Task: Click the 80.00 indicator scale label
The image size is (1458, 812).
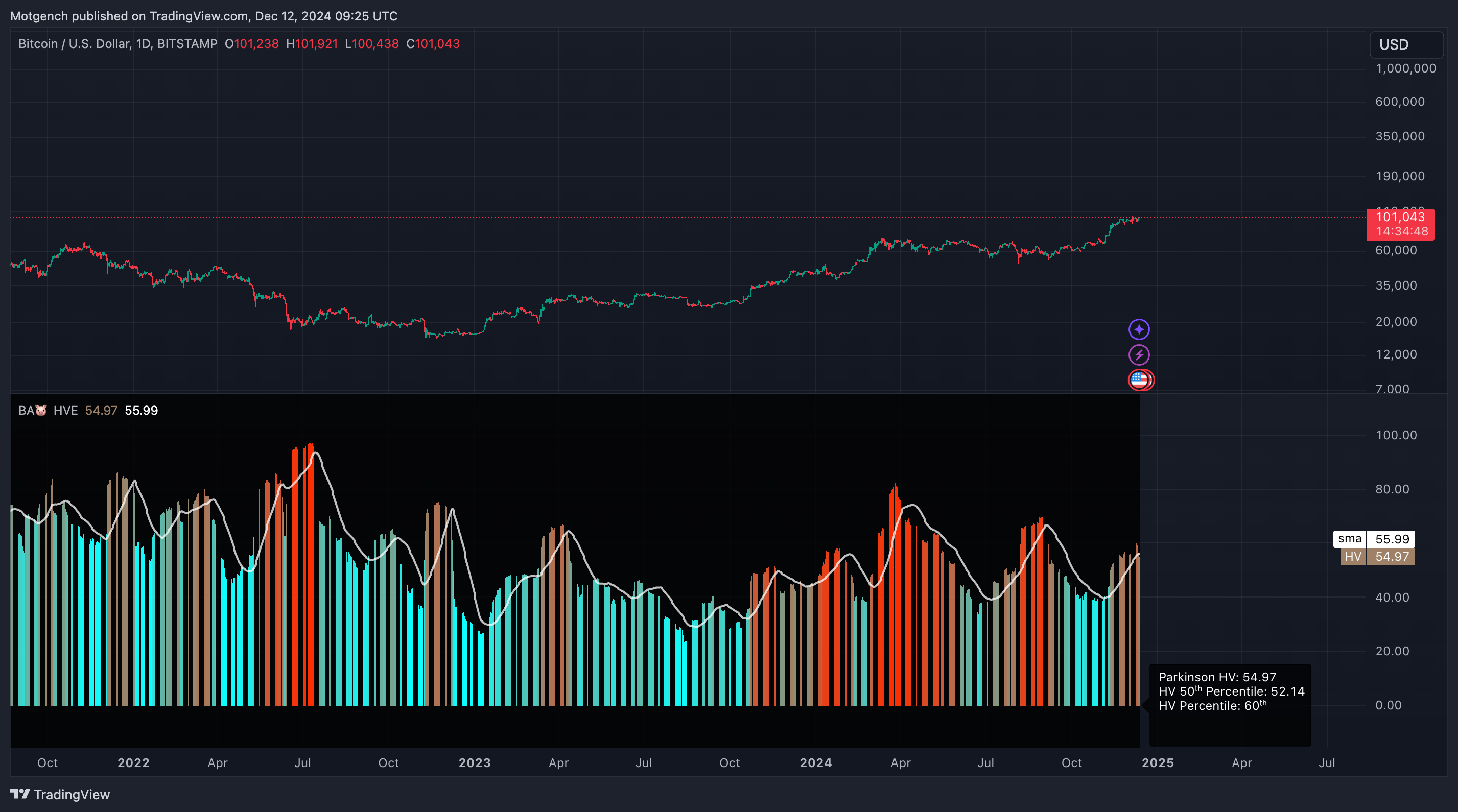Action: pyautogui.click(x=1392, y=489)
